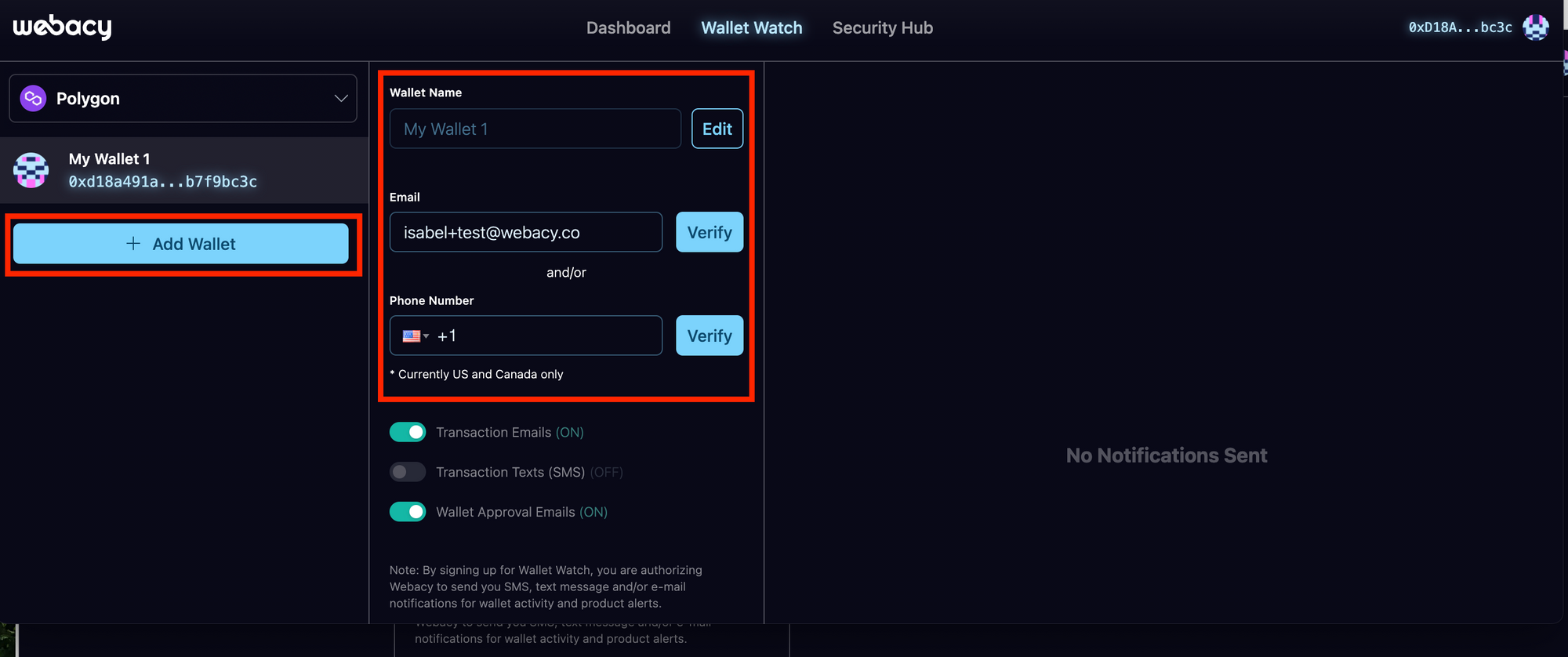
Task: Click the 'Currently US and Canada only' note
Action: click(477, 374)
